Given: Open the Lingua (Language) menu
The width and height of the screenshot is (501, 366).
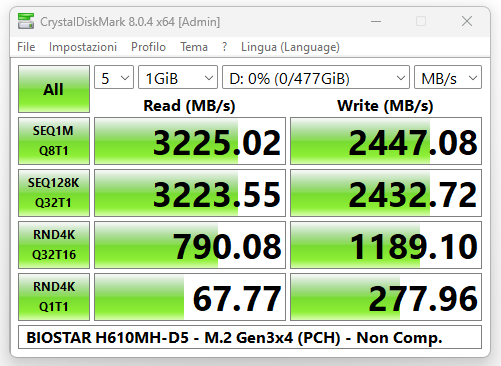Looking at the screenshot, I should click(x=290, y=47).
